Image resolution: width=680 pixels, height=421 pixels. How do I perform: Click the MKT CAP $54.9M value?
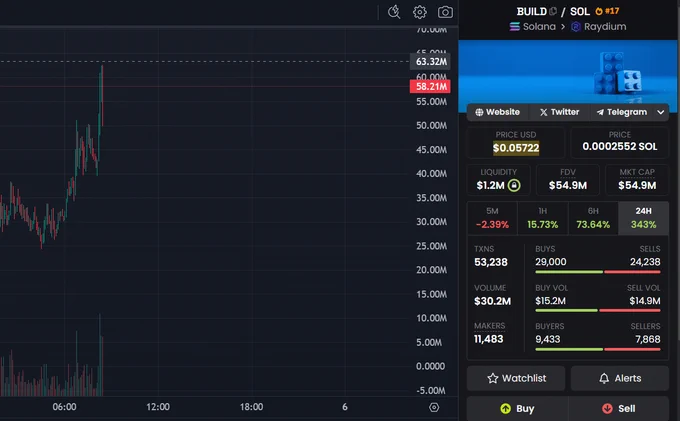637,186
